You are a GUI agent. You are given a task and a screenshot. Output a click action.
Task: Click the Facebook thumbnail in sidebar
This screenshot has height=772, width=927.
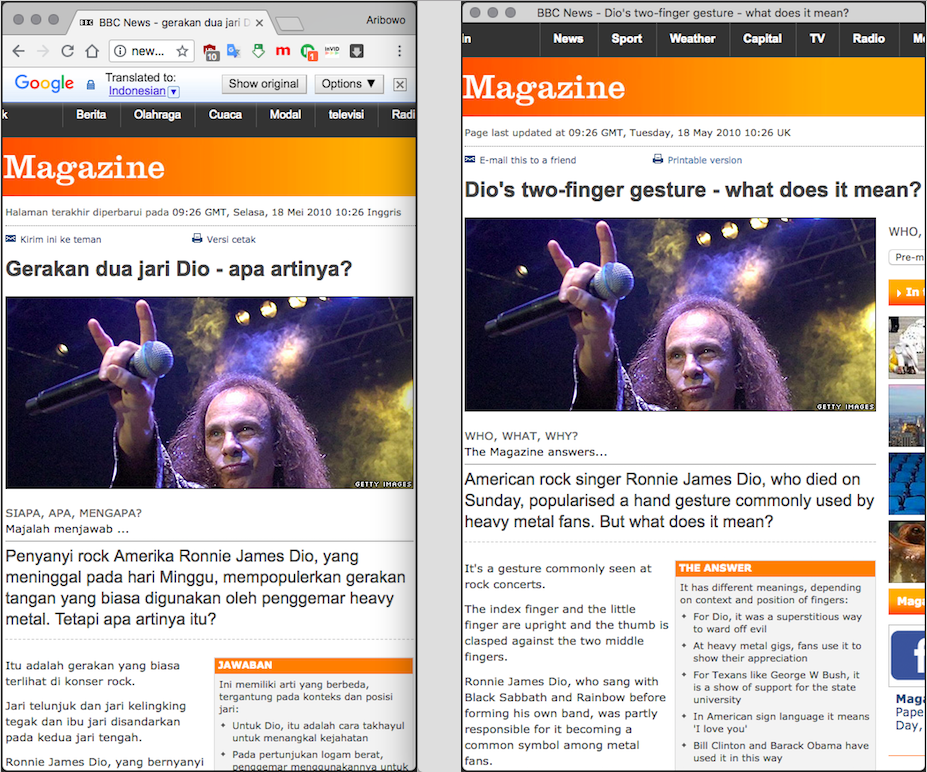(x=908, y=655)
